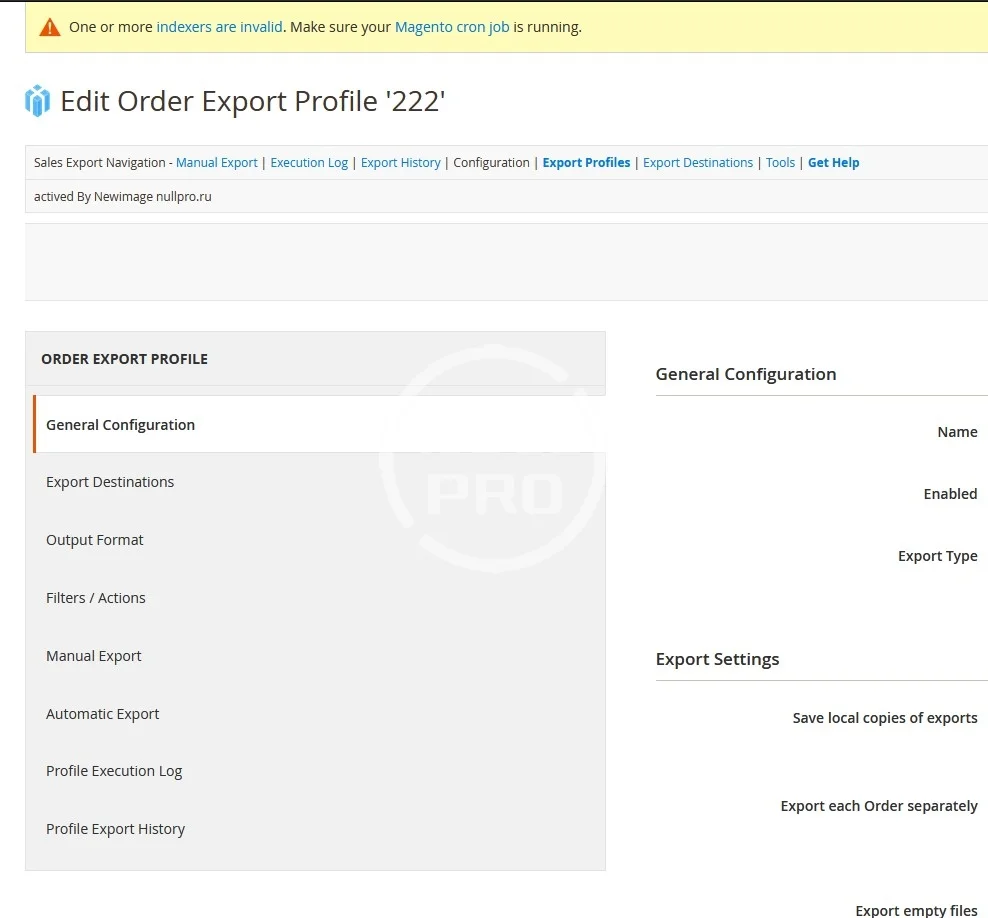Viewport: 988px width, 918px height.
Task: Open Export History navigation link
Action: (x=400, y=163)
